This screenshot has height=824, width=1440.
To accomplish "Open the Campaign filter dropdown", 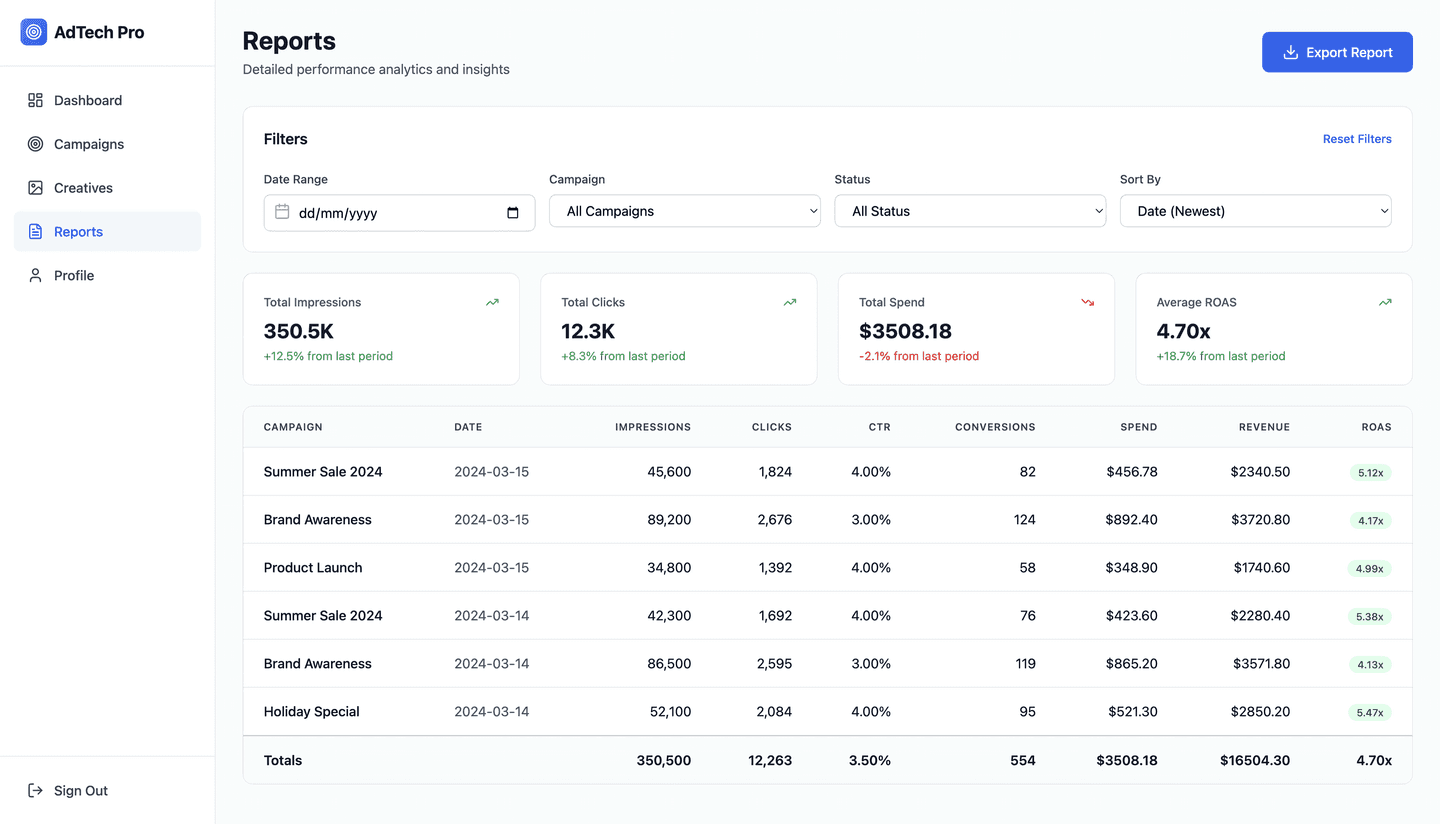I will tap(685, 211).
